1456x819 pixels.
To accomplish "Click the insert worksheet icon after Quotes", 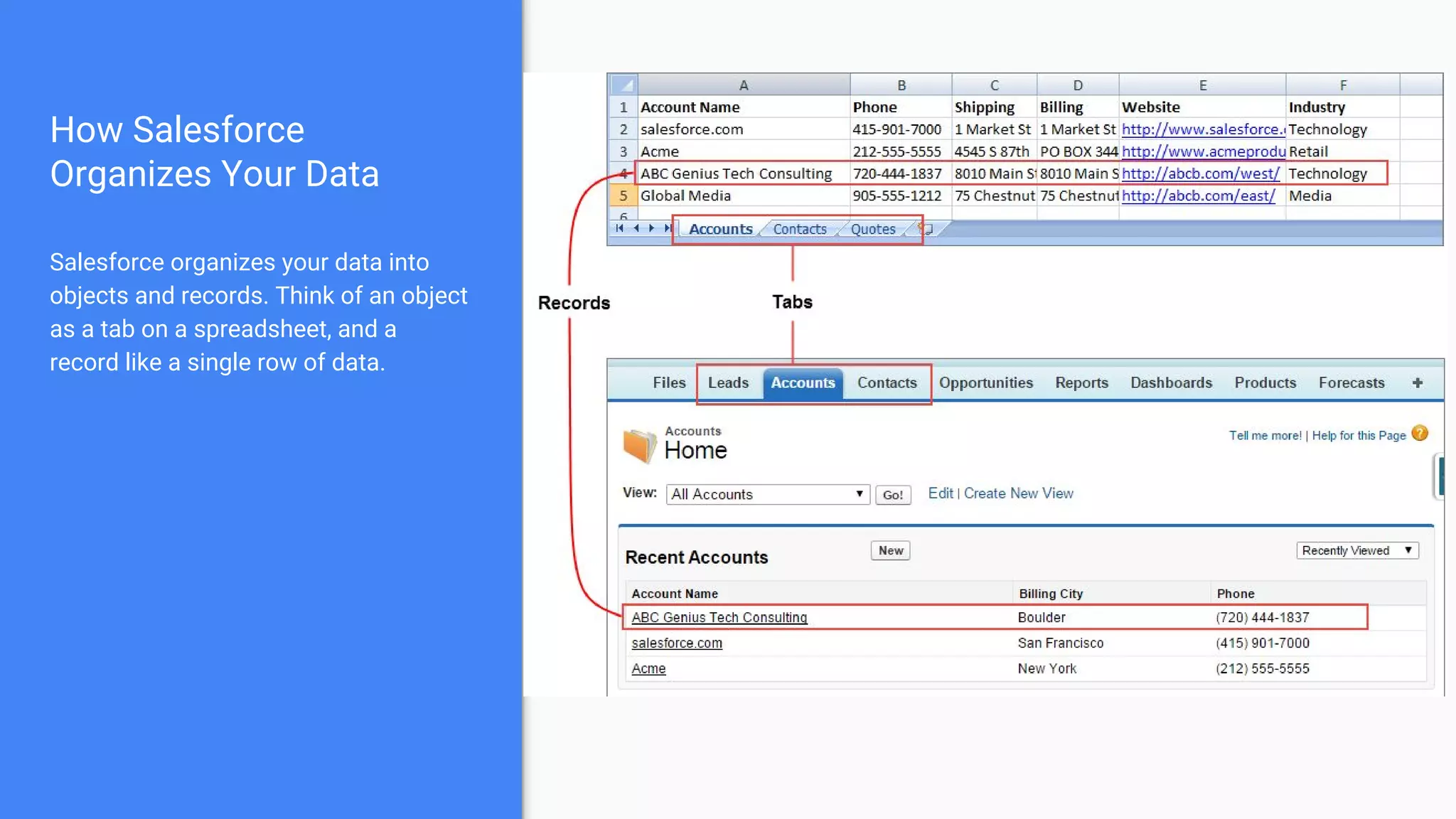I will click(926, 229).
